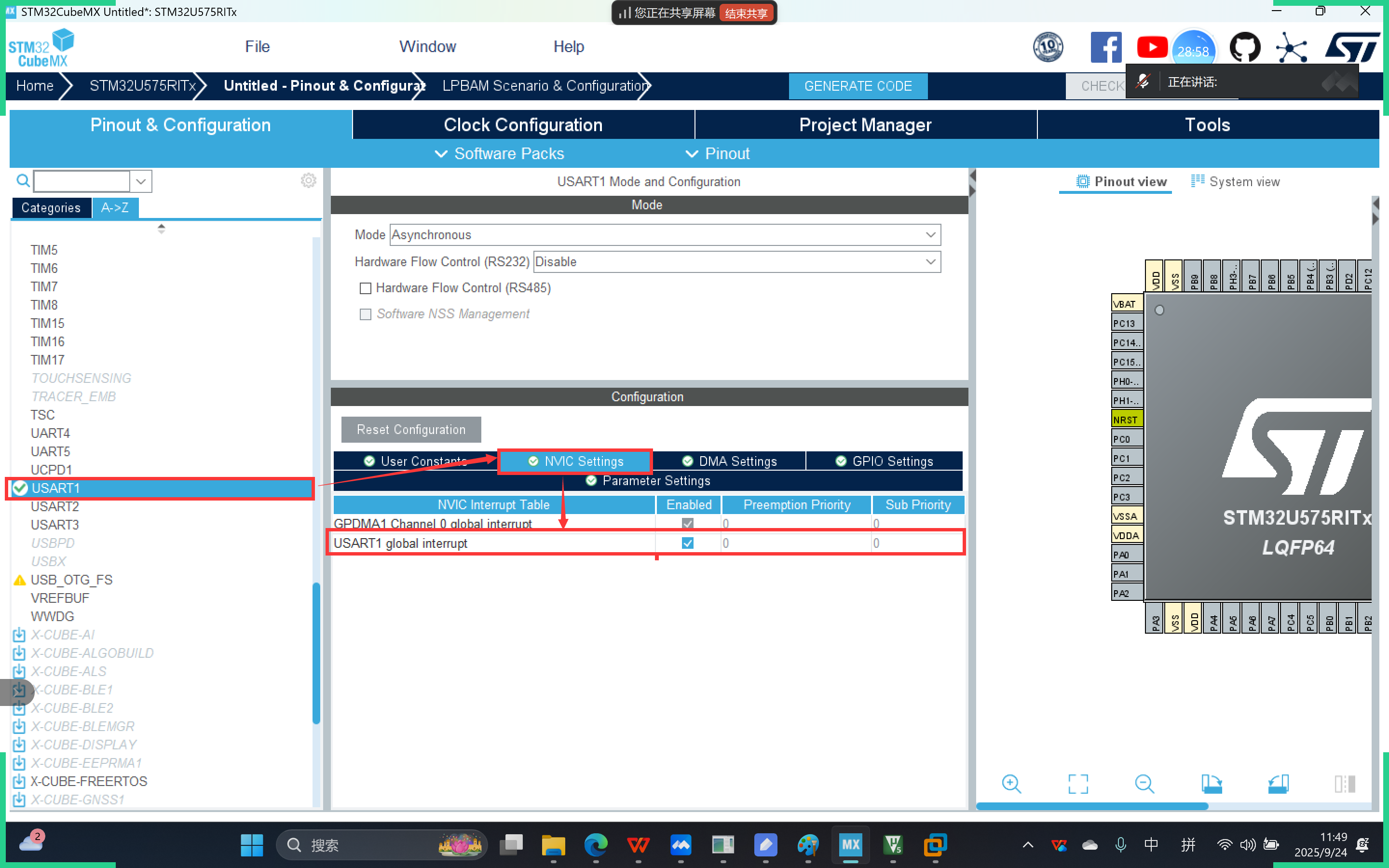Expand the Software Packs menu
The image size is (1389, 868).
coord(499,154)
